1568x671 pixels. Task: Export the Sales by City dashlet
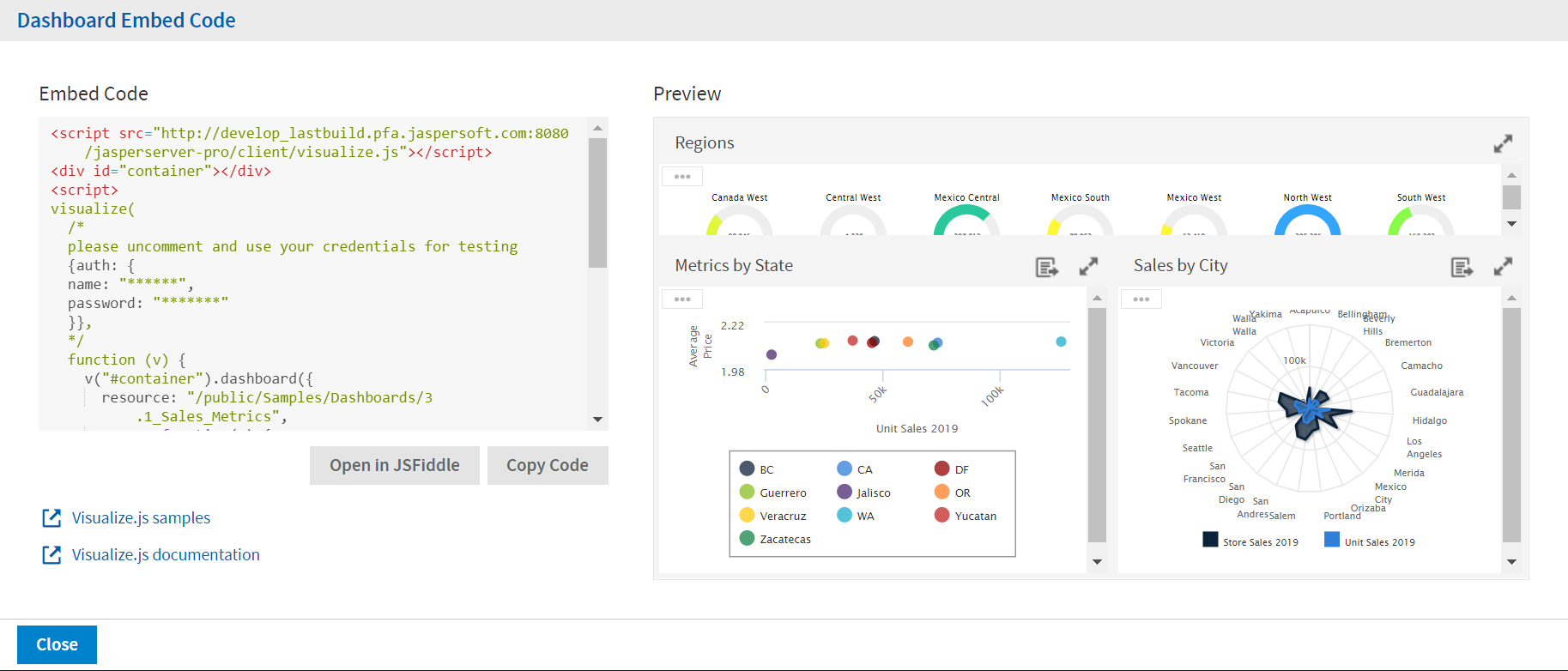click(x=1462, y=267)
